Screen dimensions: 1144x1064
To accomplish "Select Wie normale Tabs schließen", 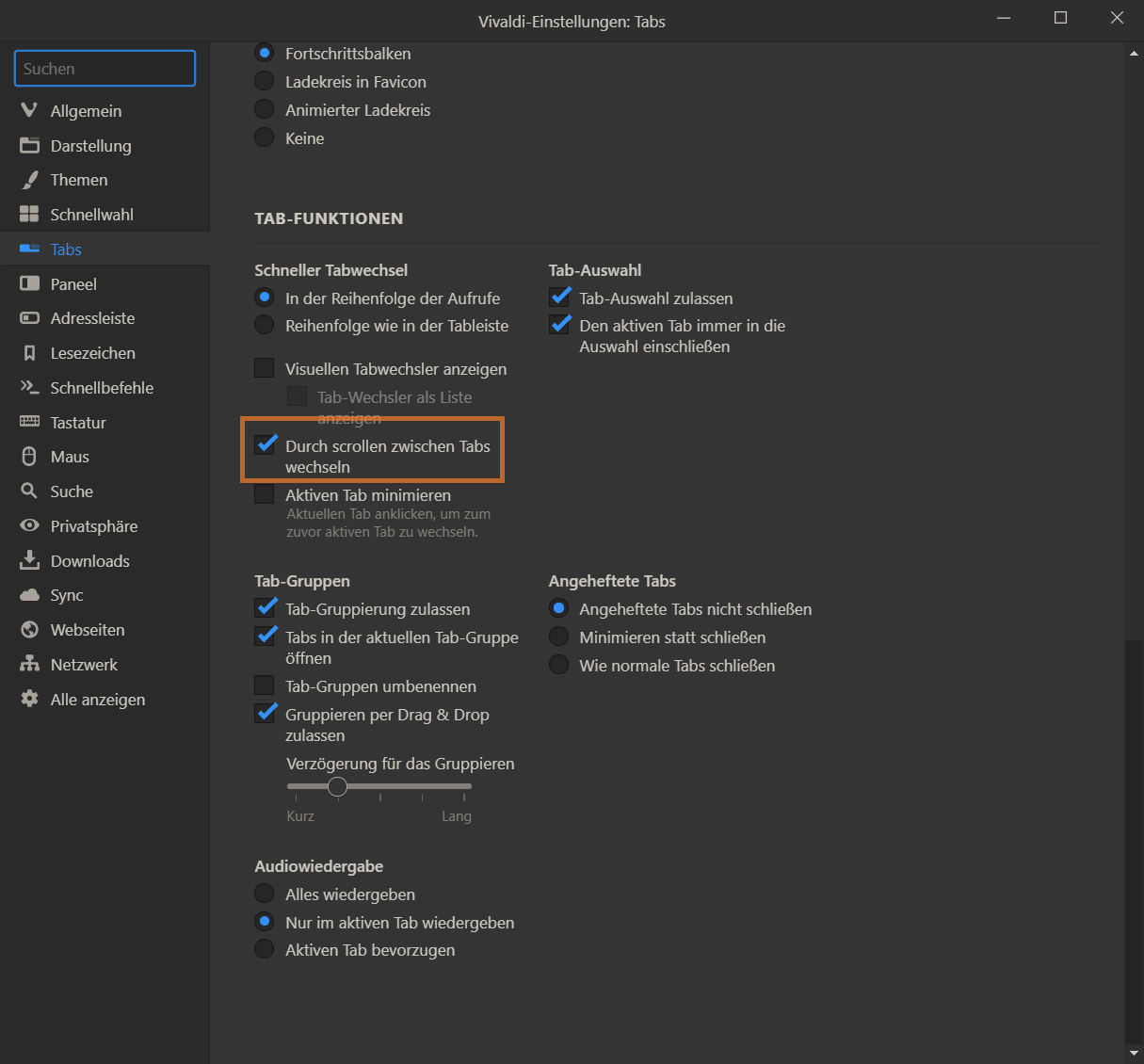I will (x=559, y=665).
